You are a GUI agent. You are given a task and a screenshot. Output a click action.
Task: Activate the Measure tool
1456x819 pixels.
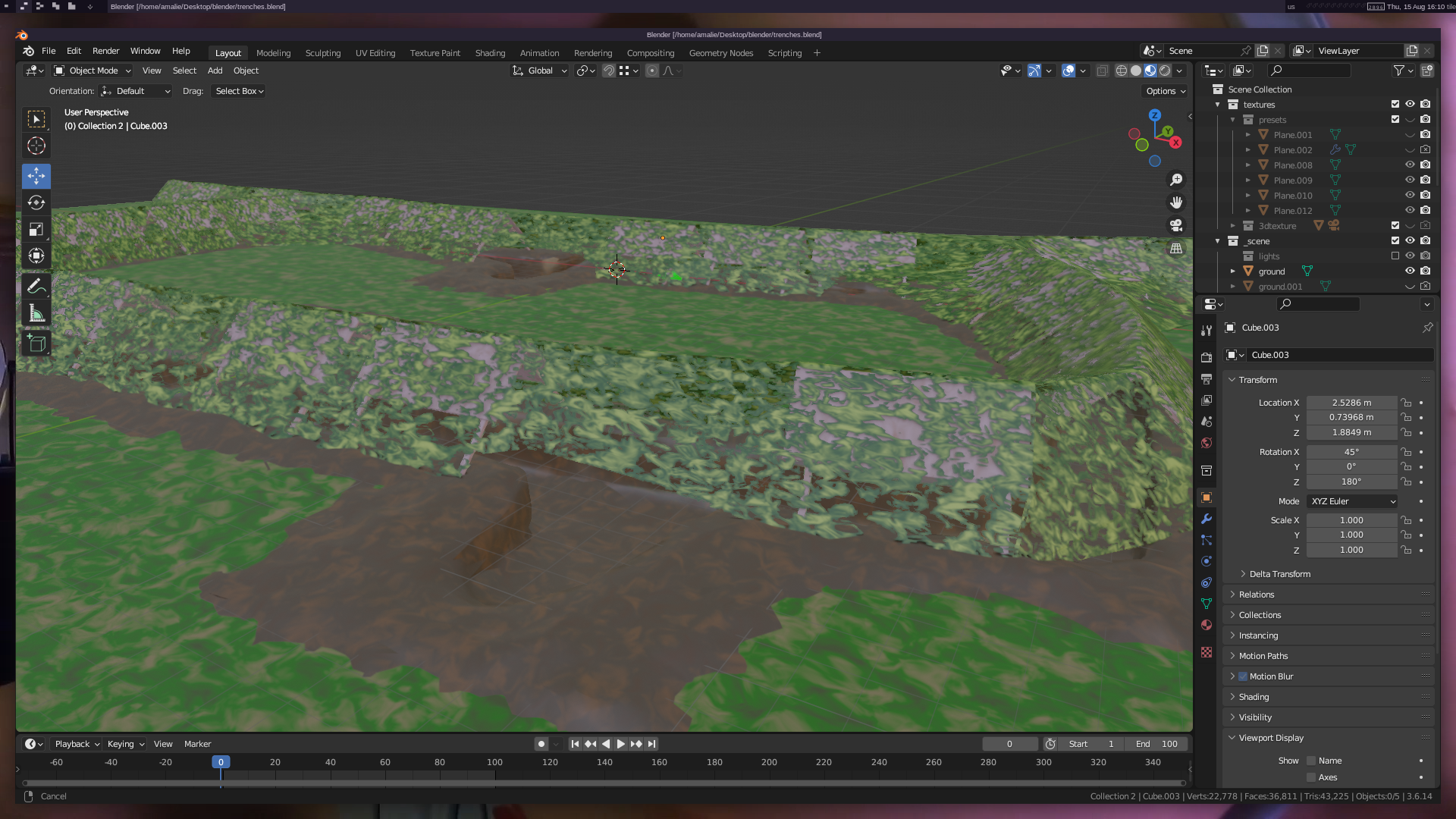coord(36,313)
